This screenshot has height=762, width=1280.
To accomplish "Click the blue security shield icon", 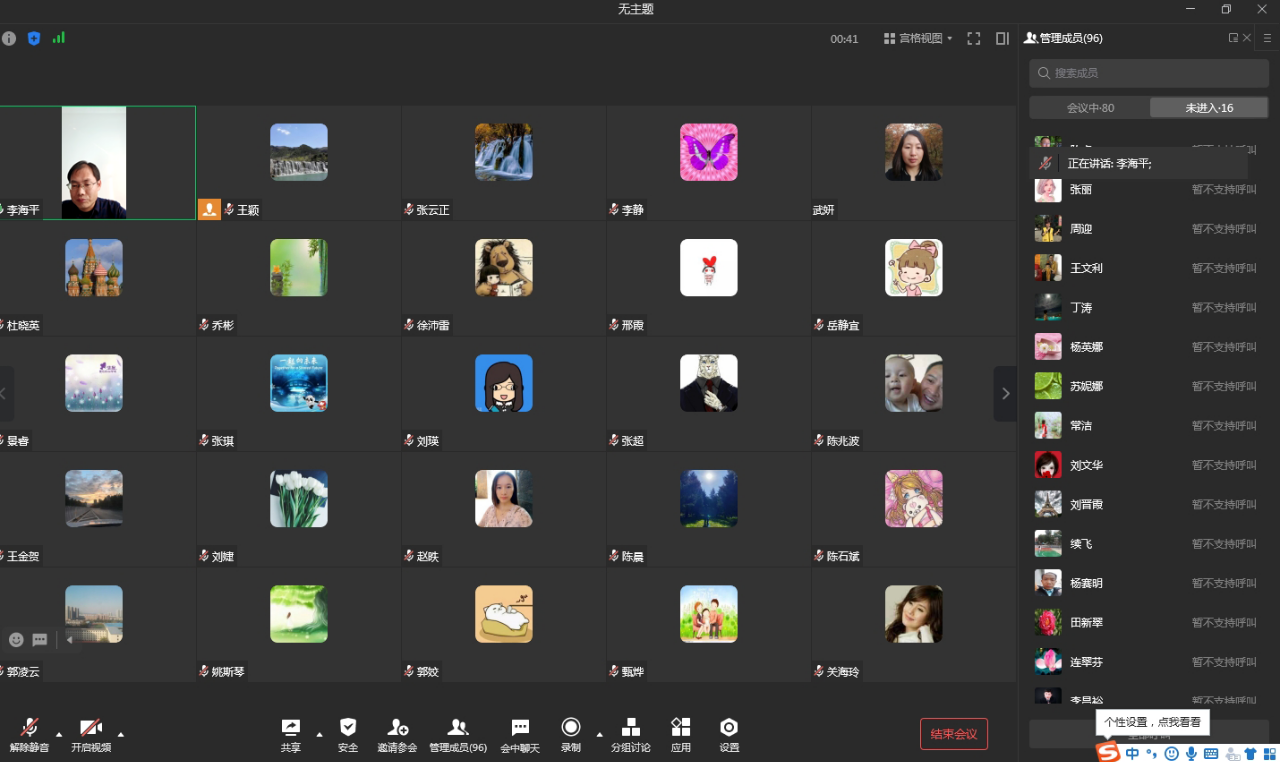I will pyautogui.click(x=34, y=38).
